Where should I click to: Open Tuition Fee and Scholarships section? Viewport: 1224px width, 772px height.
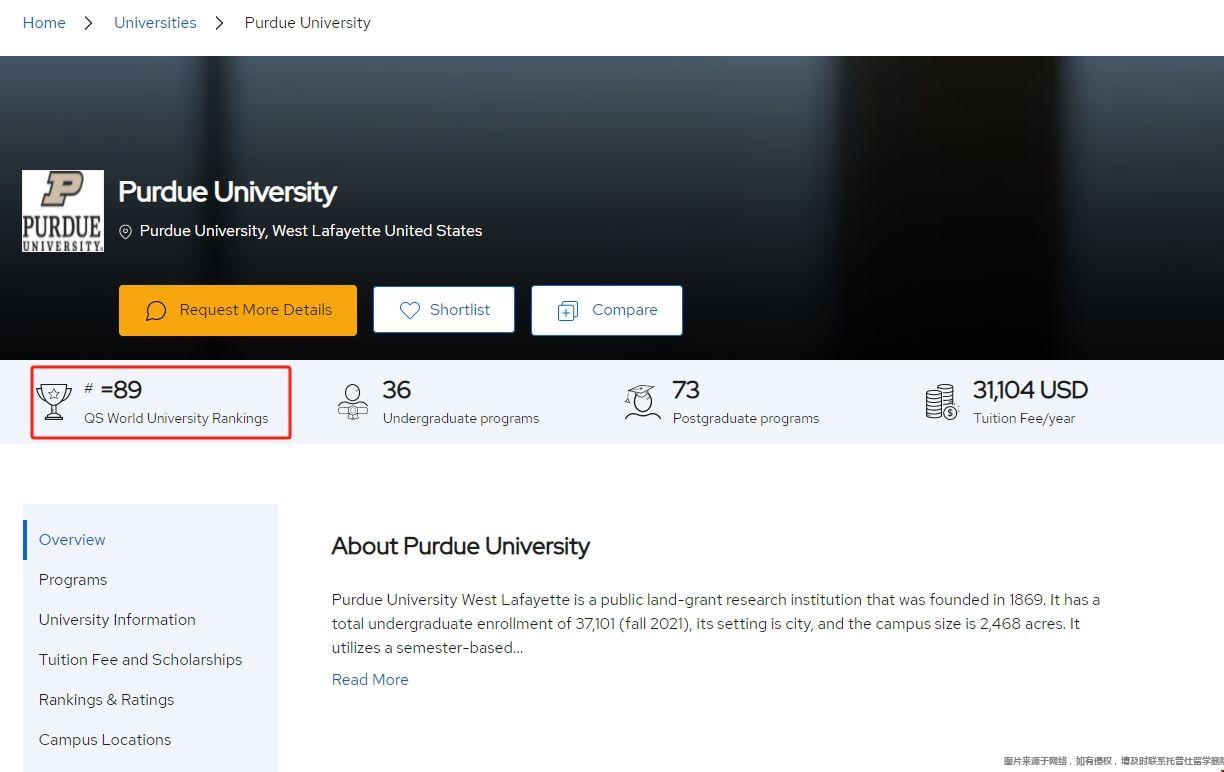tap(140, 660)
